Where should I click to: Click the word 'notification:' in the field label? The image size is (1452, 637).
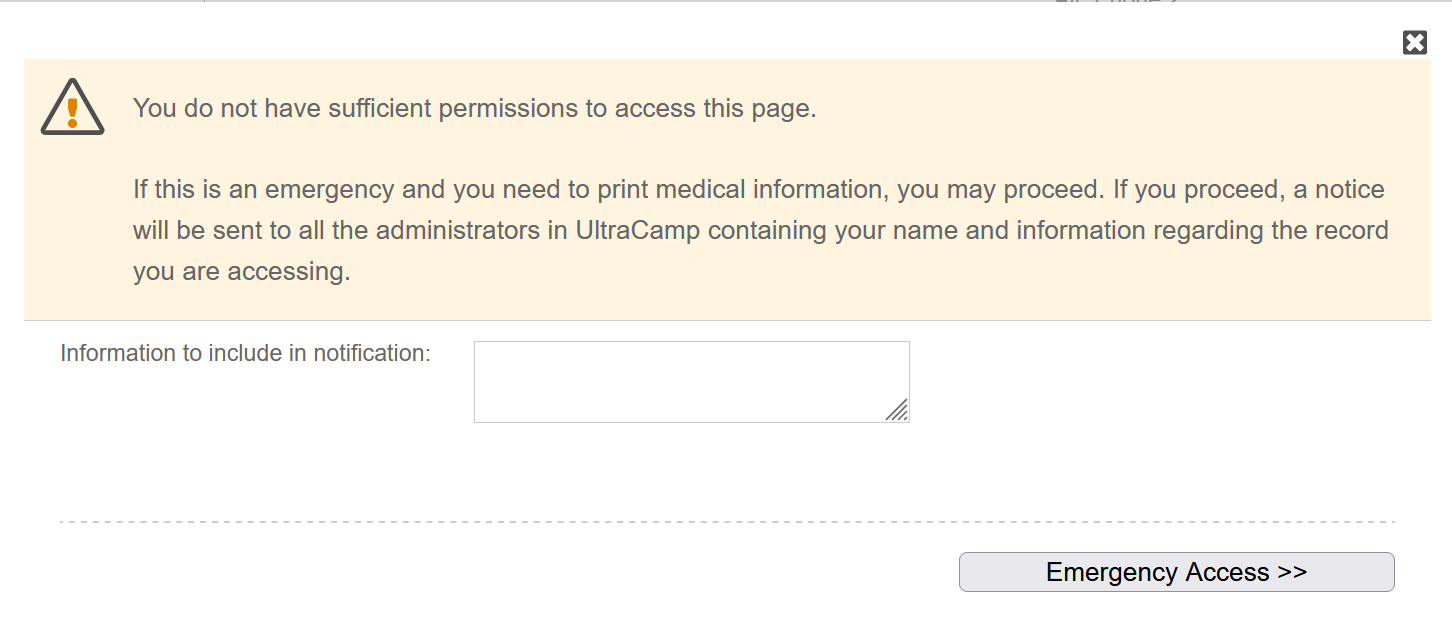[x=372, y=353]
